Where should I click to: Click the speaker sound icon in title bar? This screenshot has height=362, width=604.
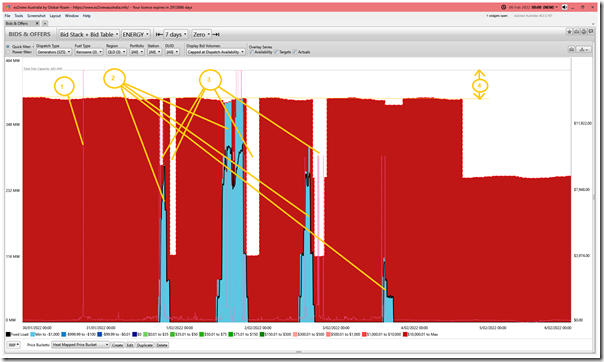[565, 7]
